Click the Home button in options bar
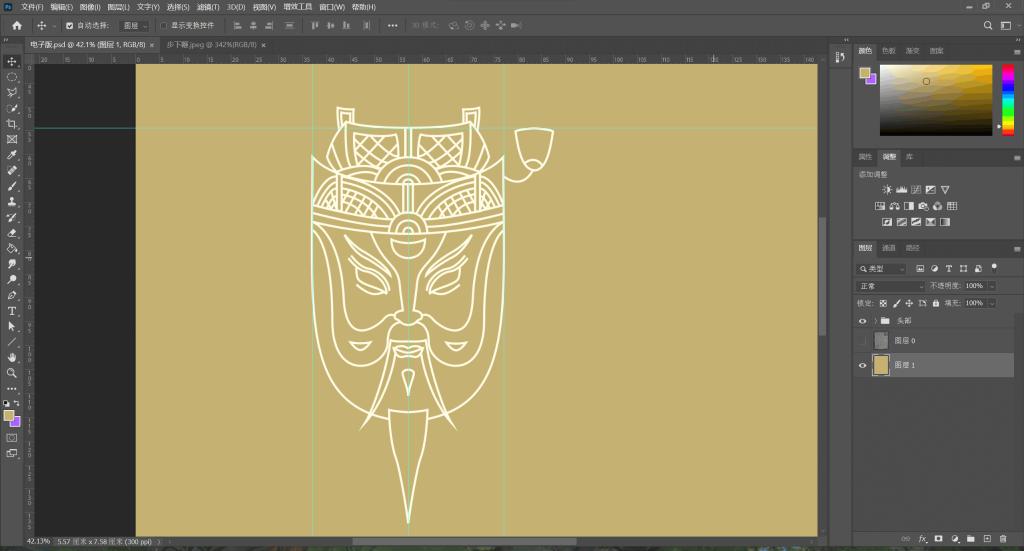The width and height of the screenshot is (1024, 551). point(16,25)
